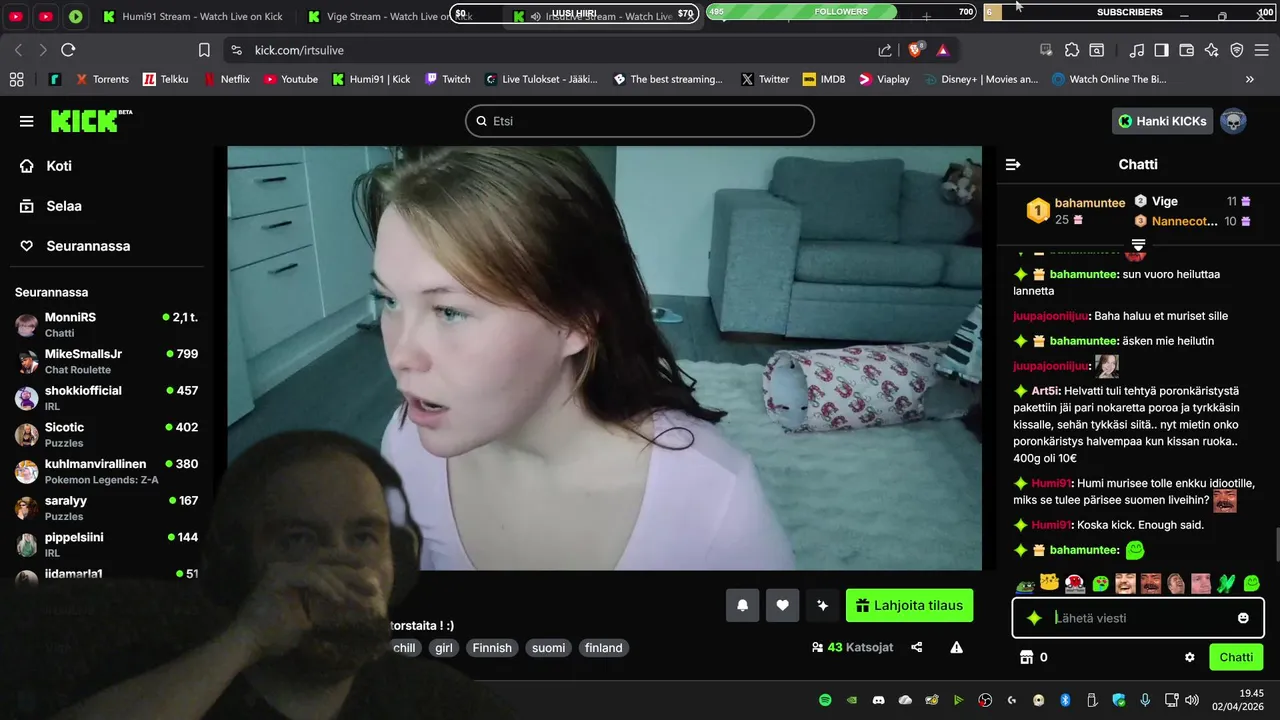Screen dimensions: 1280x720
Task: Open pippelsiini channel in following list
Action: click(106, 544)
